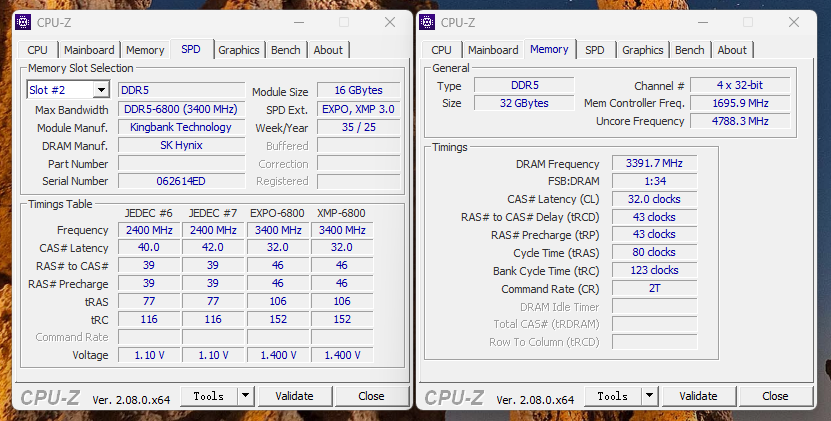The height and width of the screenshot is (421, 831).
Task: Click the JEDEC #7 column header
Action: [x=213, y=213]
